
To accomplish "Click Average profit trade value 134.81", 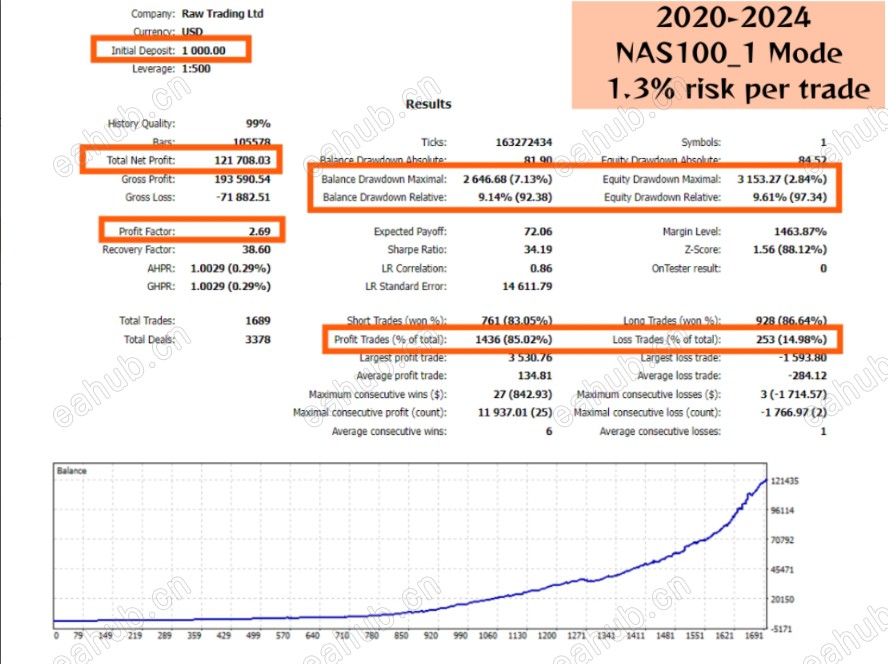I will pos(535,376).
